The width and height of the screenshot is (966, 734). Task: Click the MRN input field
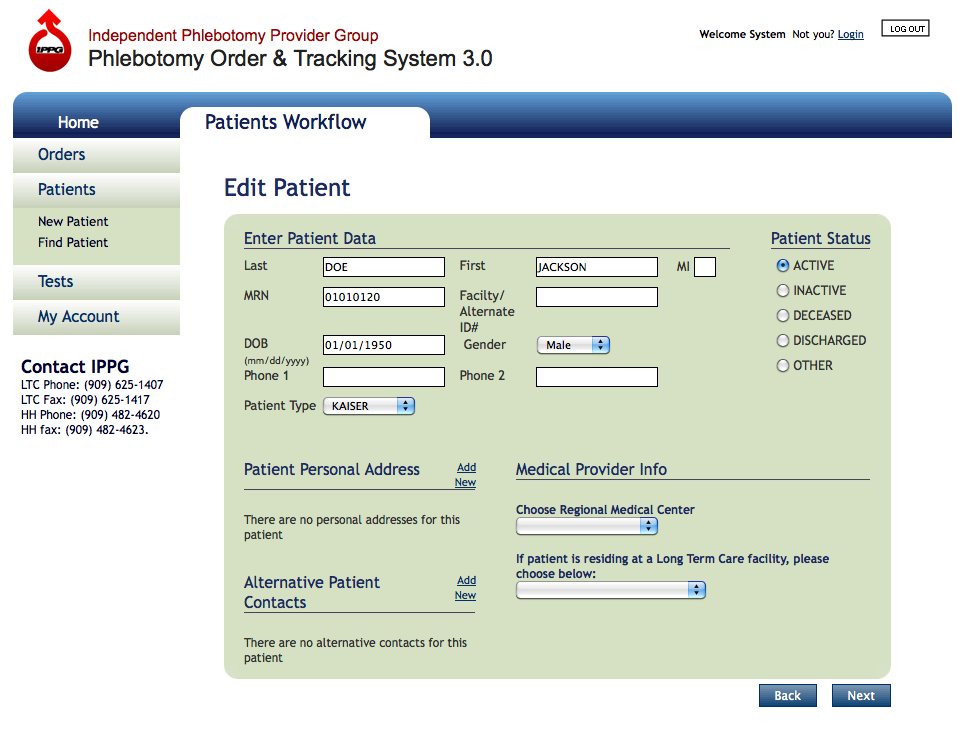point(383,297)
